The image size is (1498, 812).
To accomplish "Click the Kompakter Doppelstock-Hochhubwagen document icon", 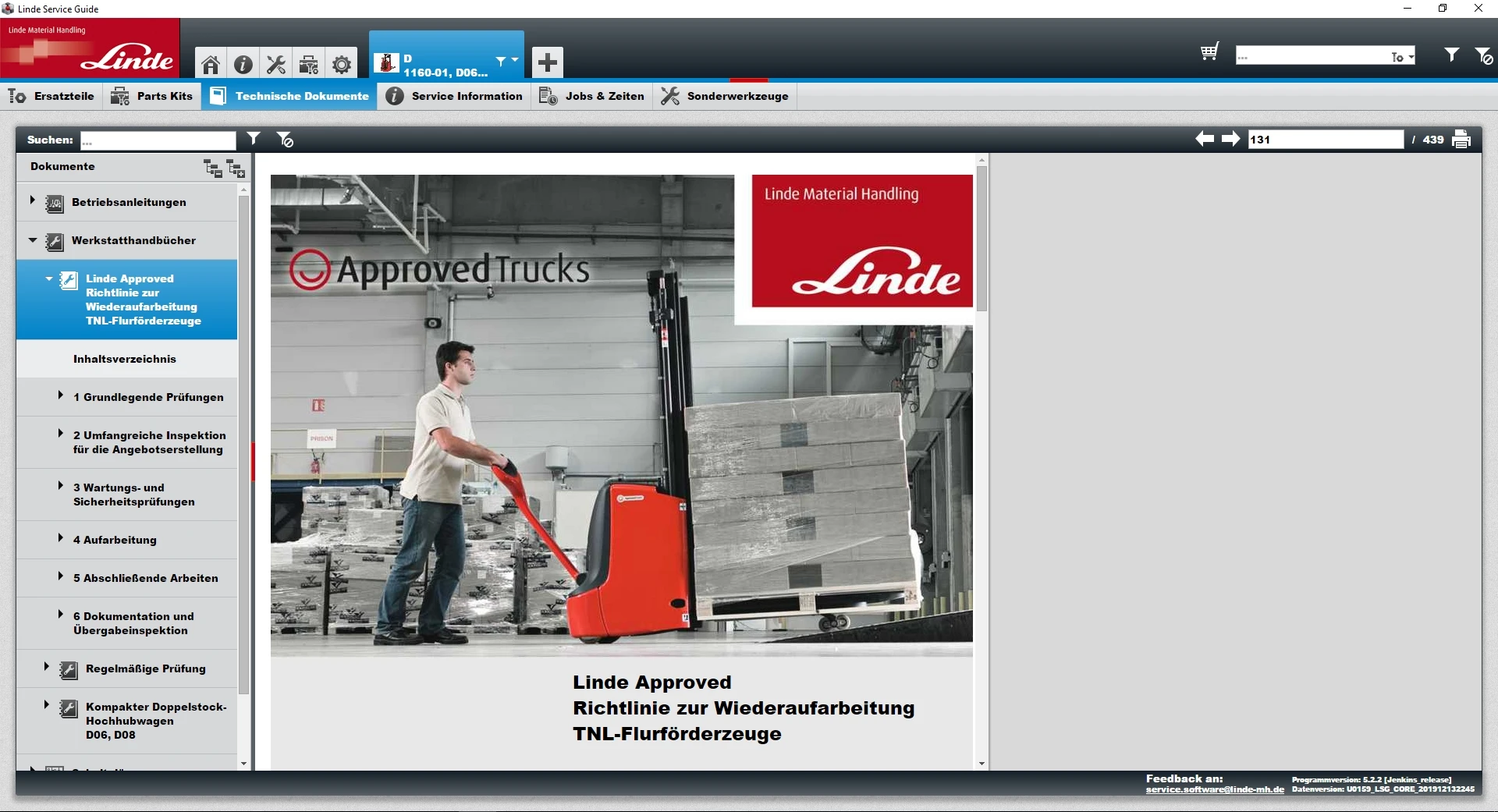I will (x=69, y=708).
